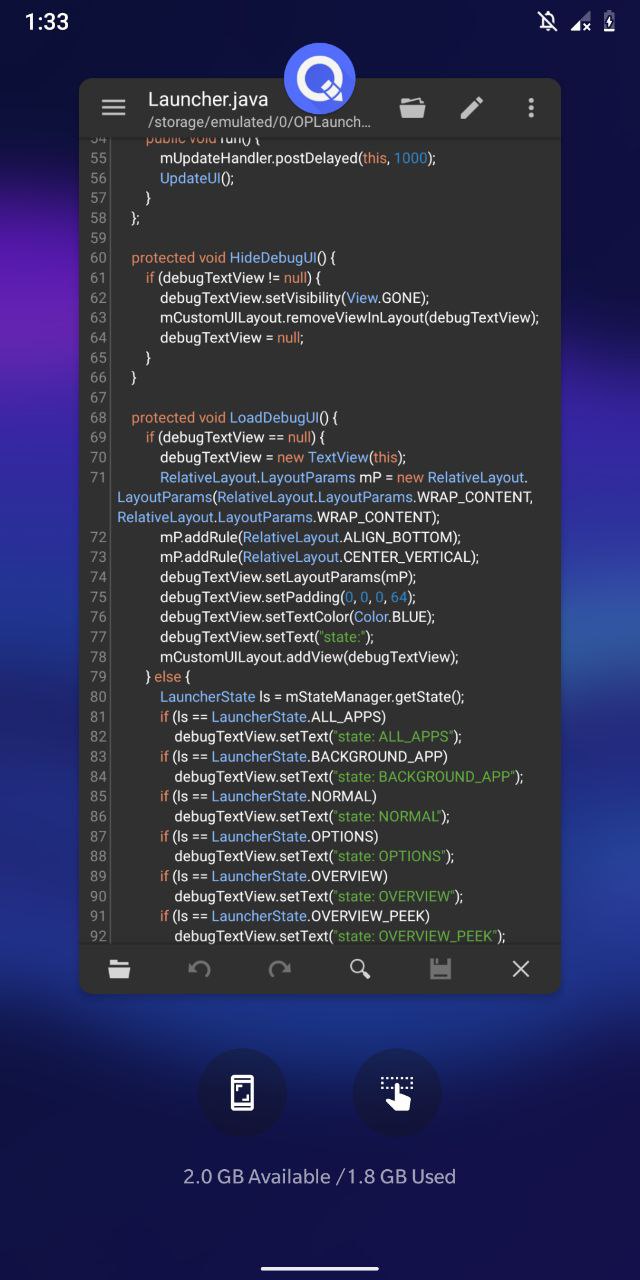This screenshot has height=1280, width=640.
Task: Tap 'debugTextView.setPadding(0, 0, 0, 64);' line
Action: click(x=289, y=597)
